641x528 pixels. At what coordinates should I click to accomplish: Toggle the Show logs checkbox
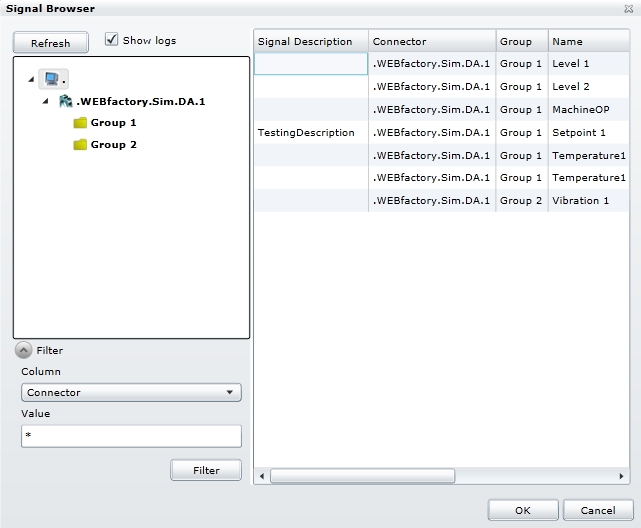tap(112, 40)
